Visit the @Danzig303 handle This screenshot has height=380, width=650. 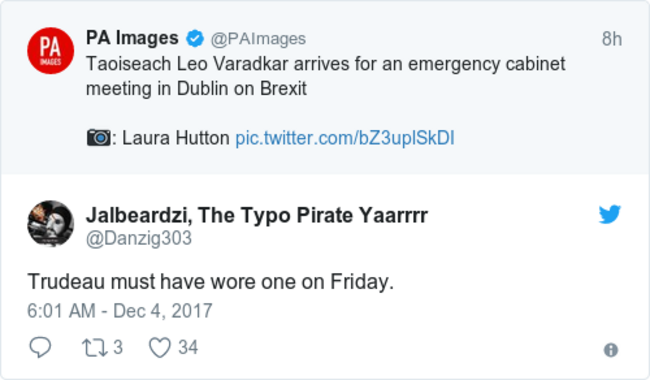pos(139,239)
